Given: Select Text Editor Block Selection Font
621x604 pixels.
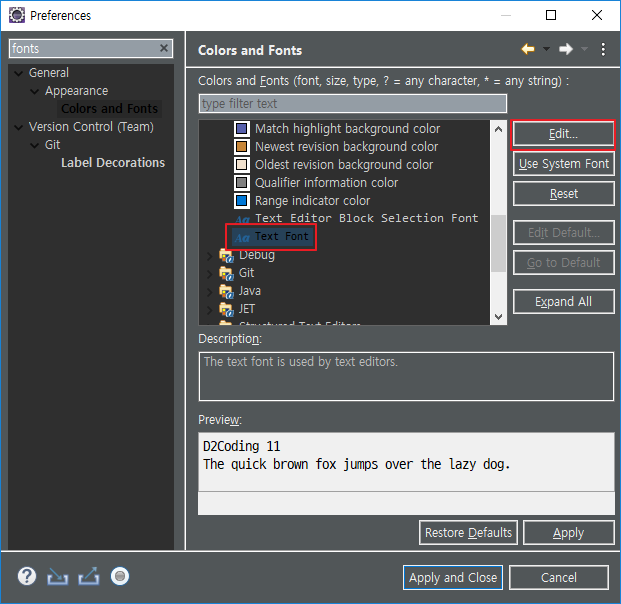Looking at the screenshot, I should click(366, 218).
